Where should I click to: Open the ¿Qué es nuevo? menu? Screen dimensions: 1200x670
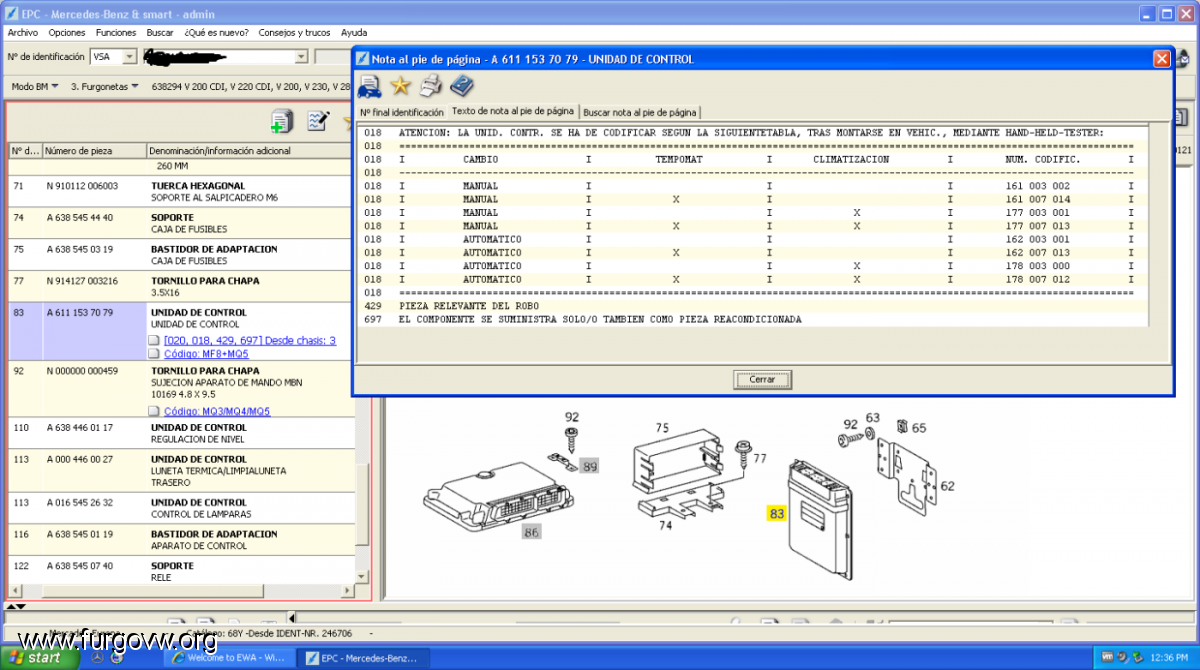click(x=216, y=33)
